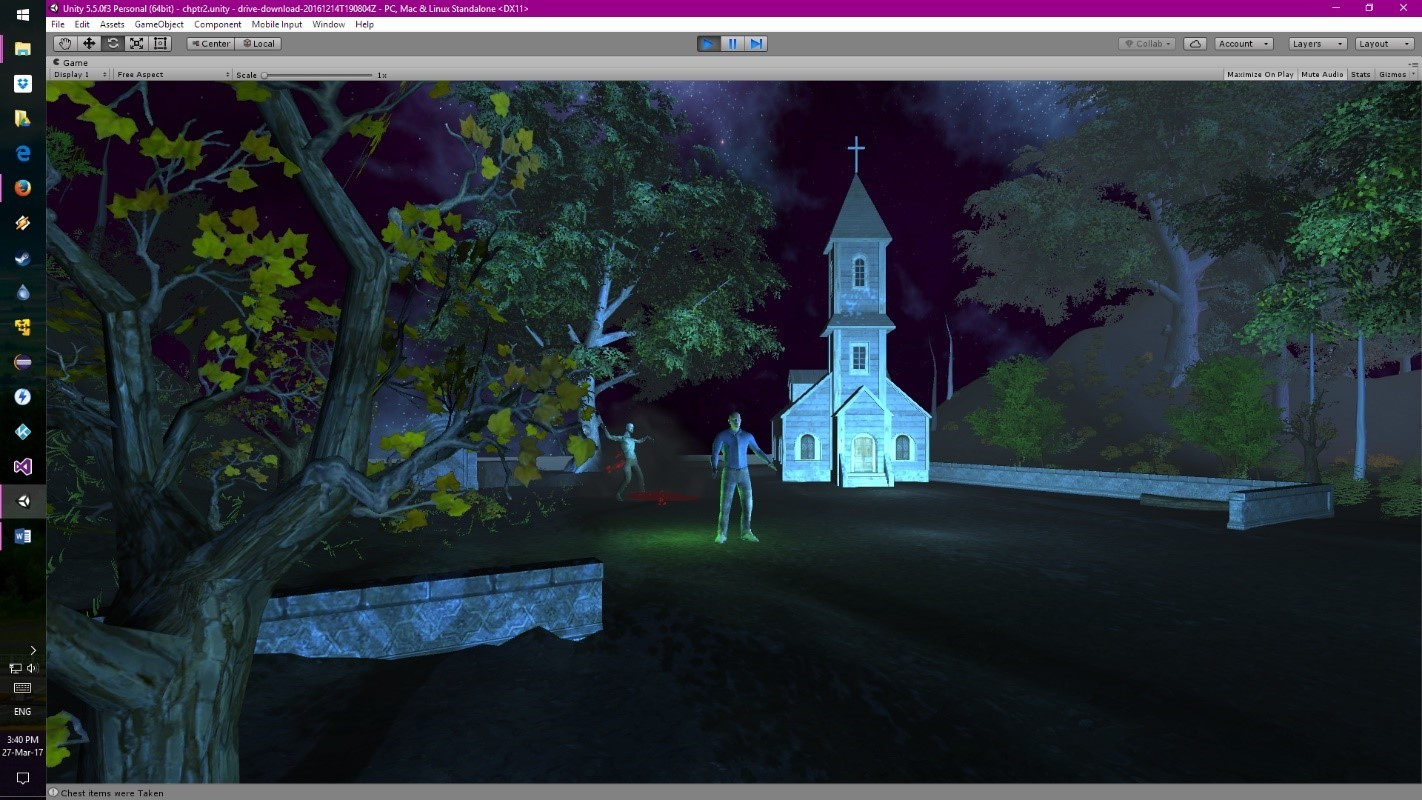This screenshot has height=800, width=1422.
Task: Step forward one frame
Action: 757,44
